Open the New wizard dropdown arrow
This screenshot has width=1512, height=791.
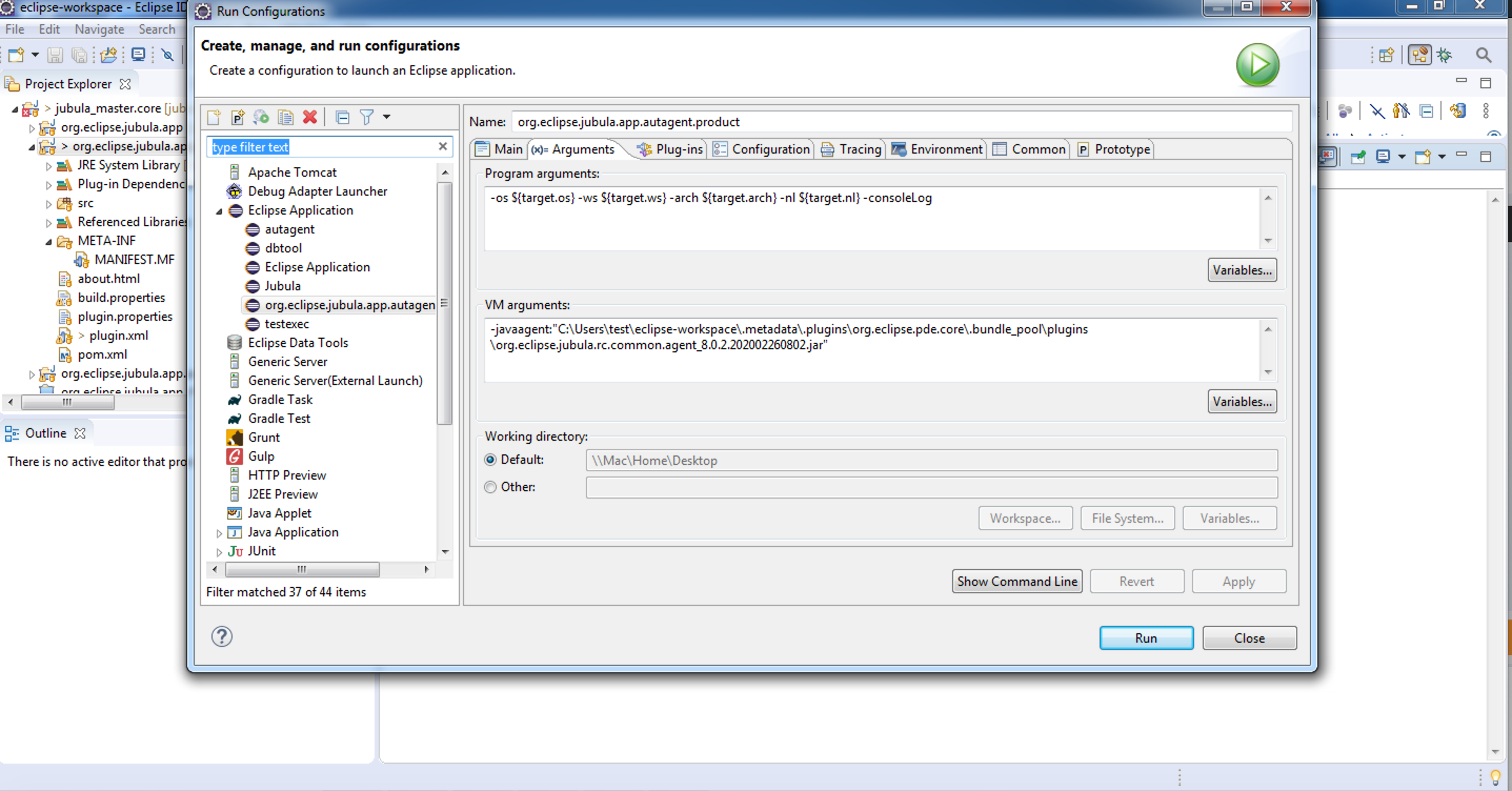coord(35,55)
